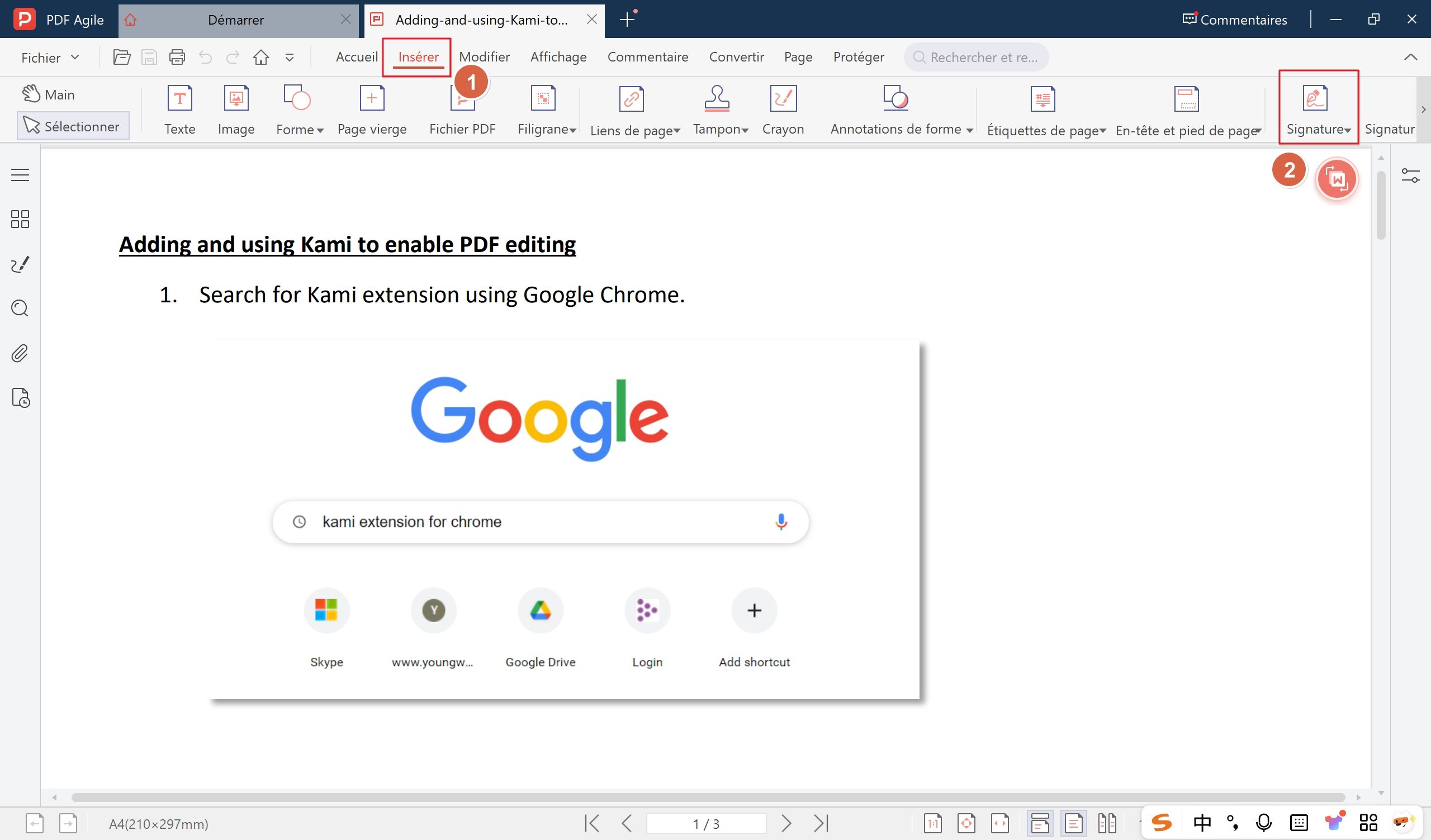Click the horizontal scrollbar
1431x840 pixels.
click(x=708, y=797)
